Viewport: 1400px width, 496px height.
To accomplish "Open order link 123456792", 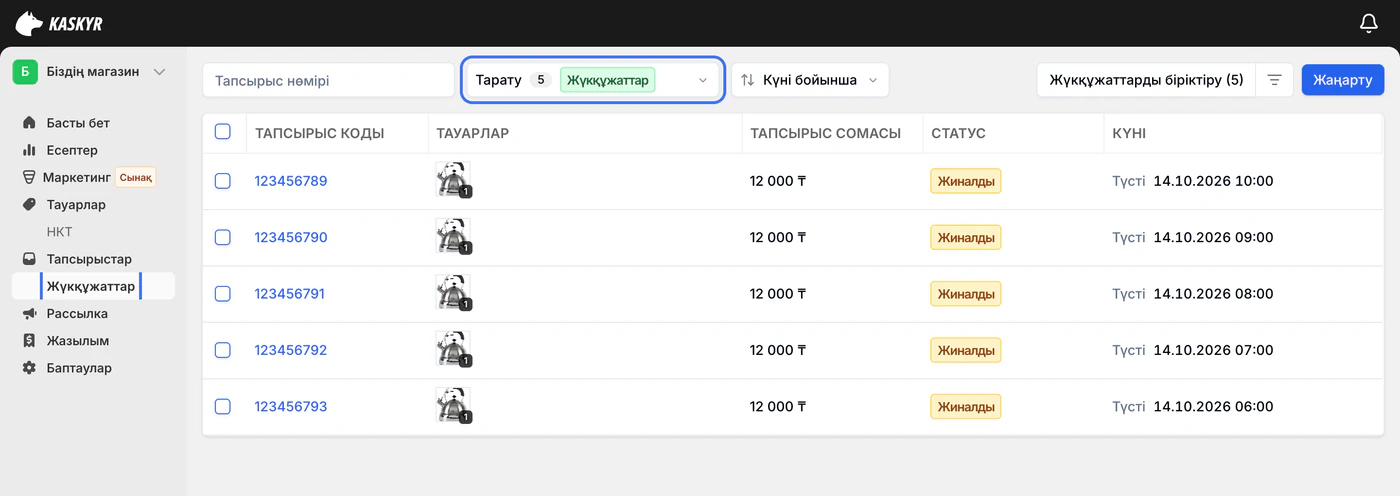I will [x=291, y=350].
